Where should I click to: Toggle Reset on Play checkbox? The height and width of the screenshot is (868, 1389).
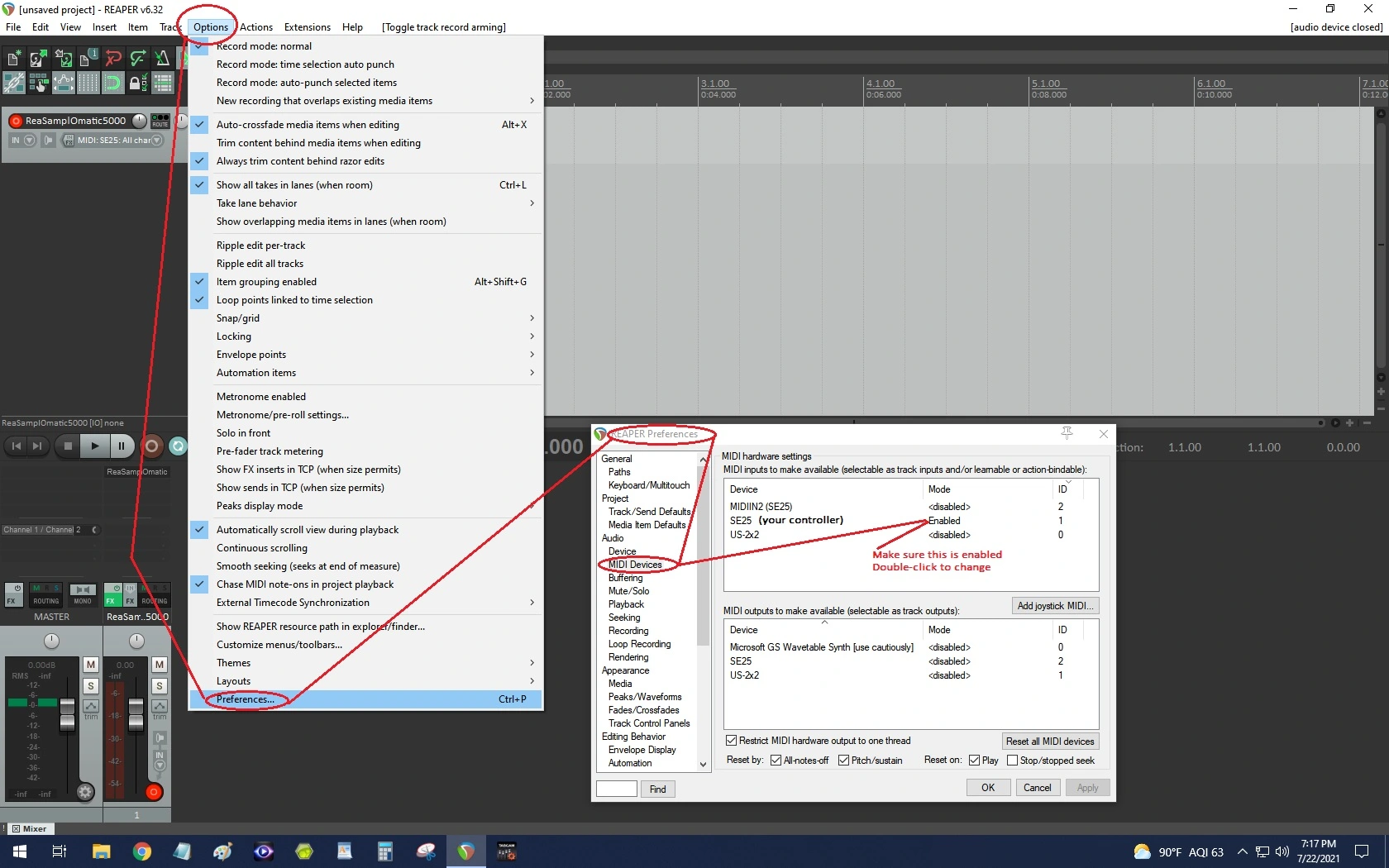(974, 761)
